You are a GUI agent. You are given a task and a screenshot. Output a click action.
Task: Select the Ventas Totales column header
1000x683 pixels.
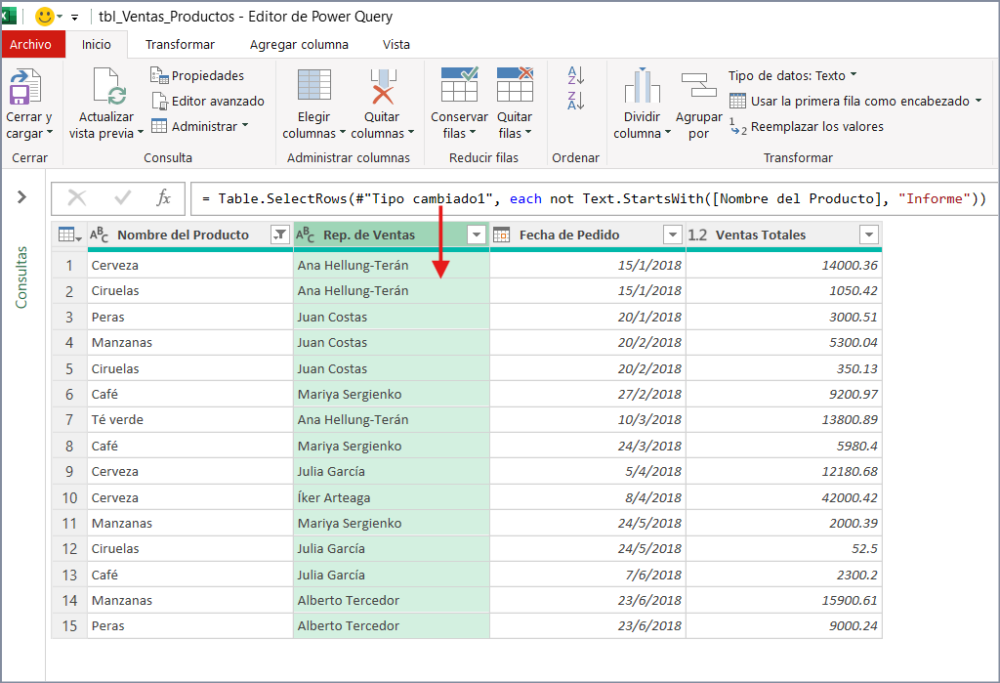760,235
